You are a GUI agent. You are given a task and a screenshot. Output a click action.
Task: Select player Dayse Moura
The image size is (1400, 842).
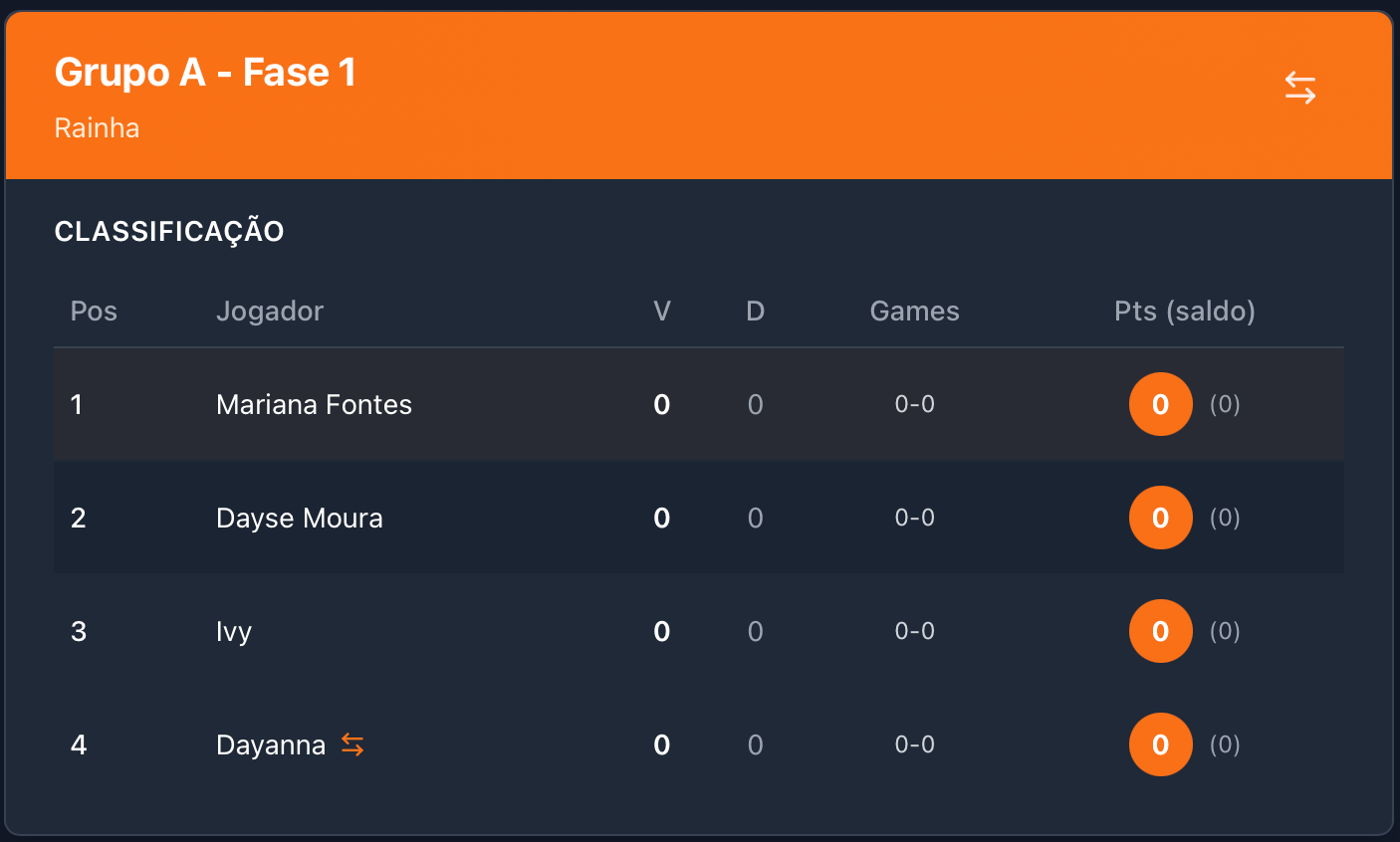click(x=299, y=518)
